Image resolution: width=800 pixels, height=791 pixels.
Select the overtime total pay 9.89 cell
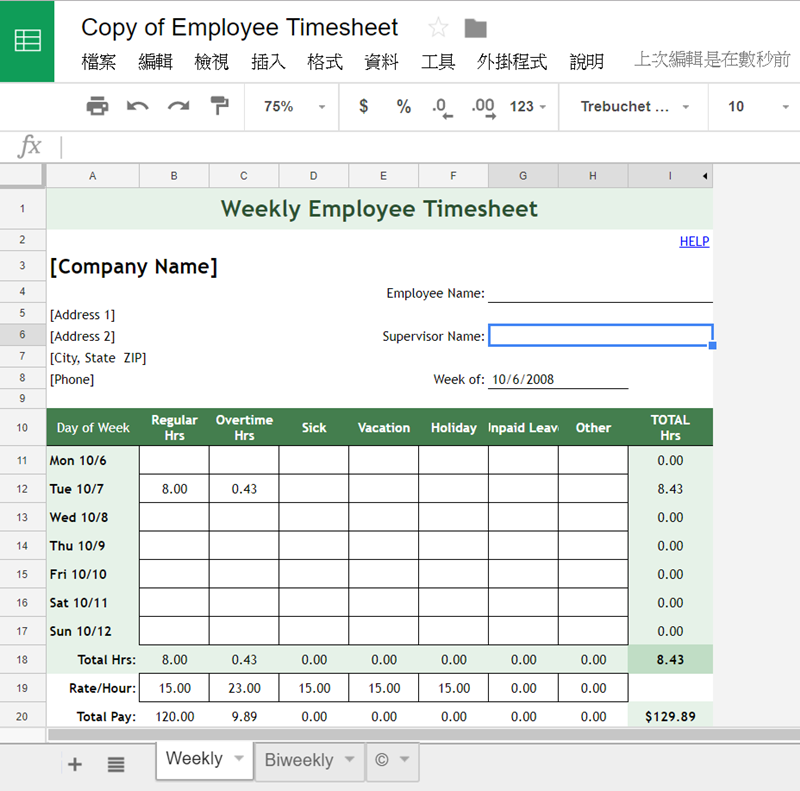244,716
